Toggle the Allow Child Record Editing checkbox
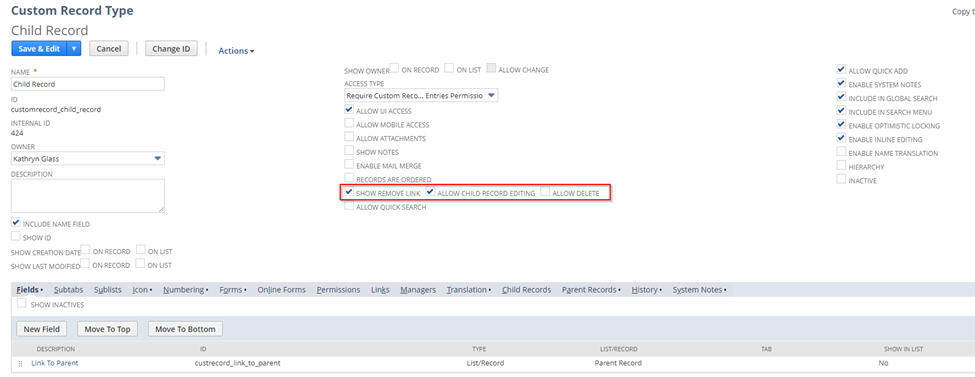975x377 pixels. (430, 193)
